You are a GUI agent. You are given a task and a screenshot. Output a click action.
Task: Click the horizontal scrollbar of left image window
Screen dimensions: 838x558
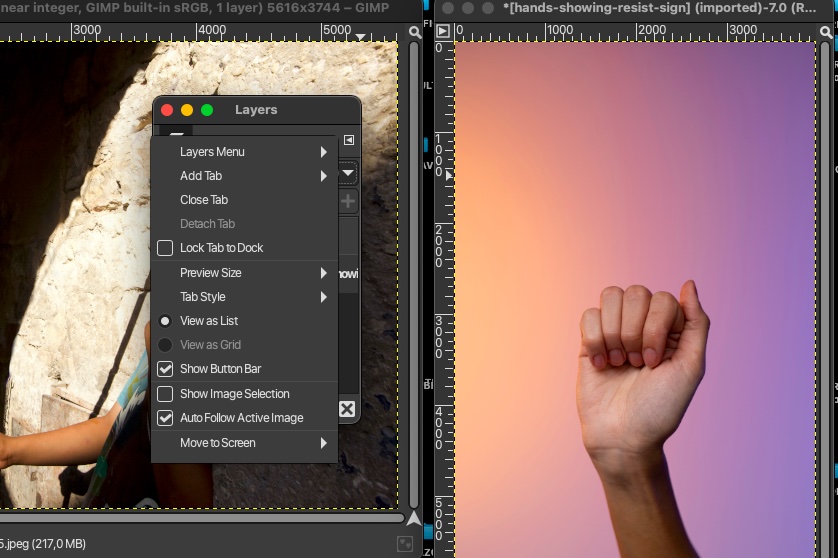coord(202,517)
